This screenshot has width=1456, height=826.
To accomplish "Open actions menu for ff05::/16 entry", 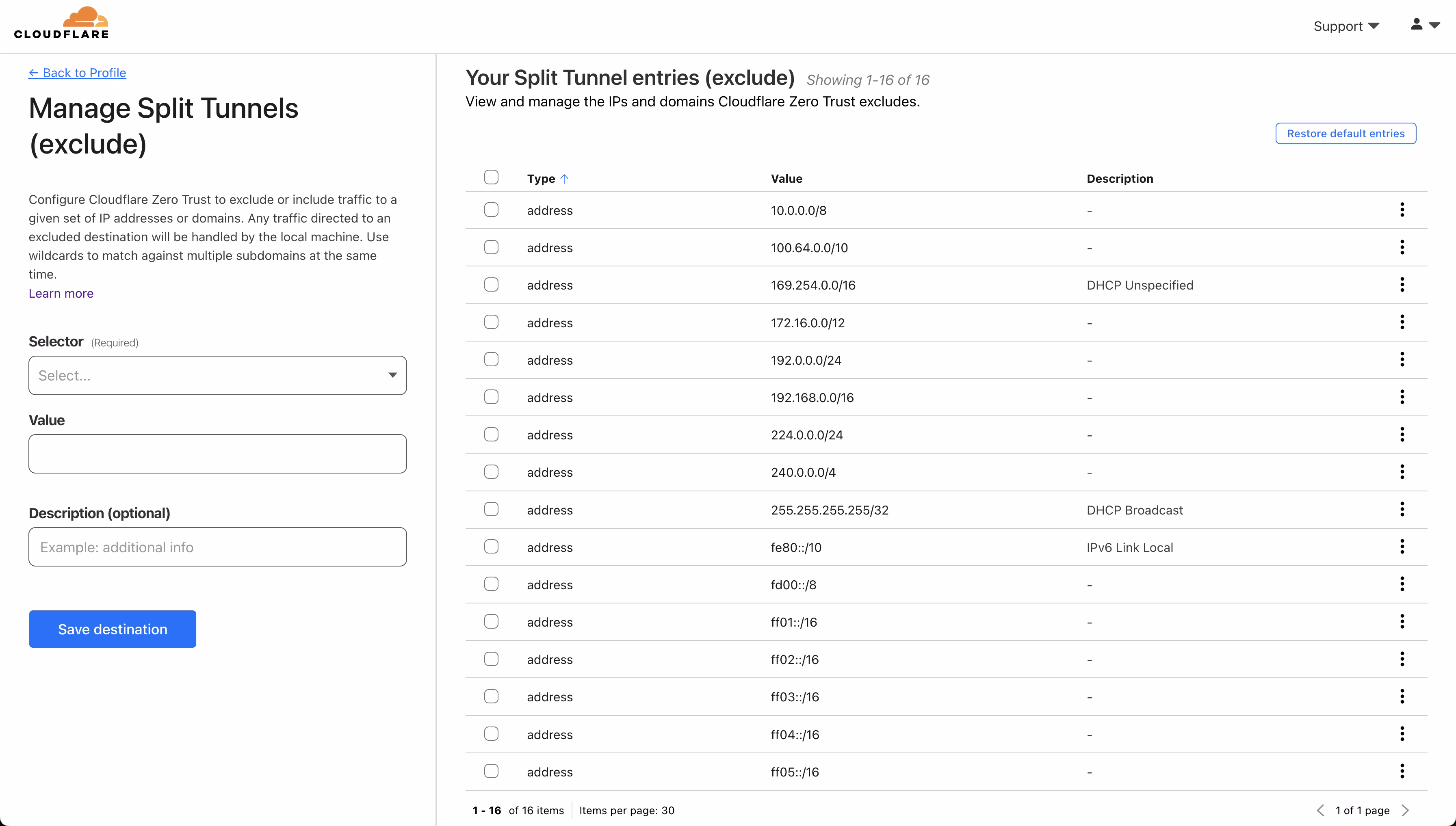I will (1402, 772).
